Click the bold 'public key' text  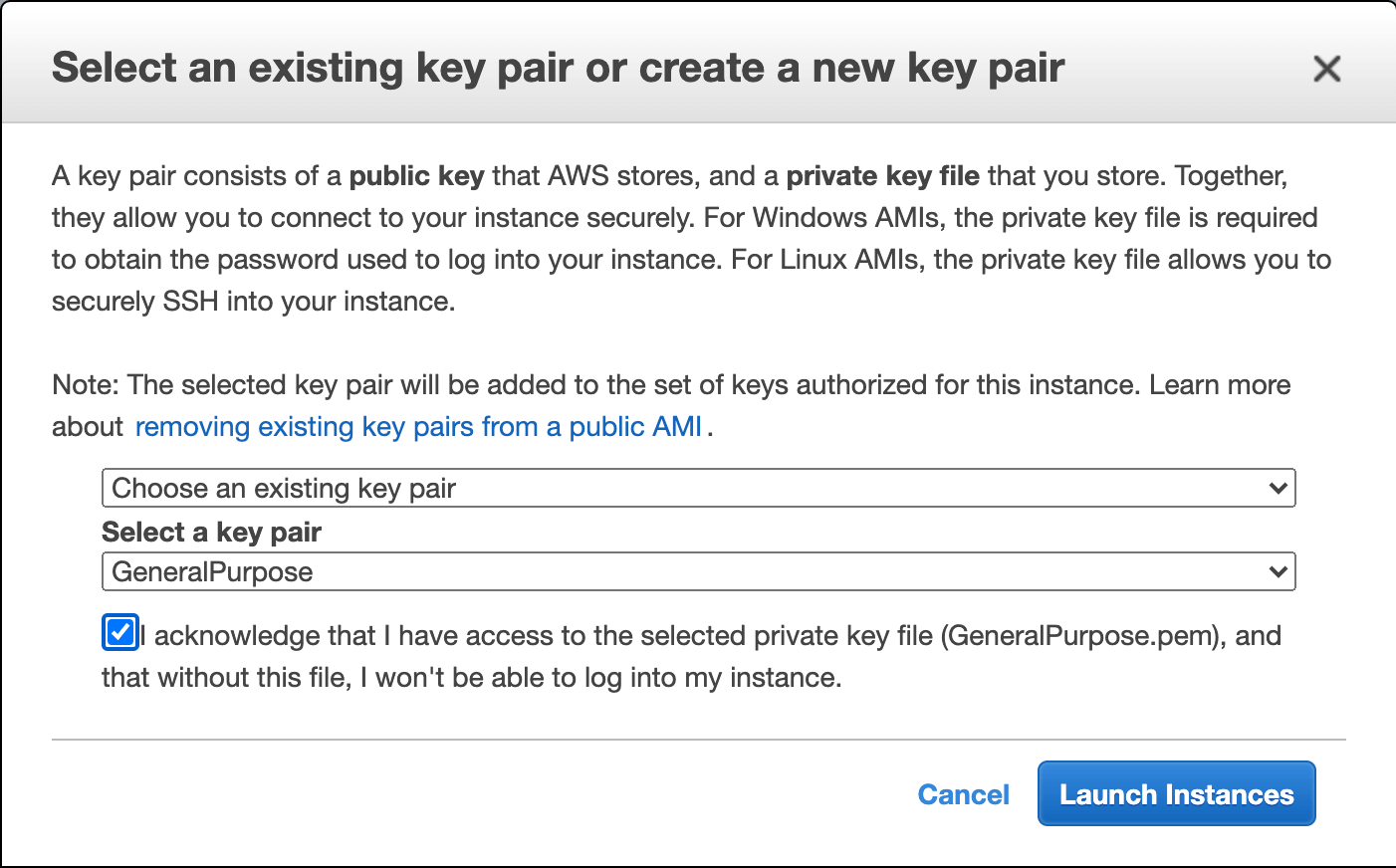coord(416,176)
